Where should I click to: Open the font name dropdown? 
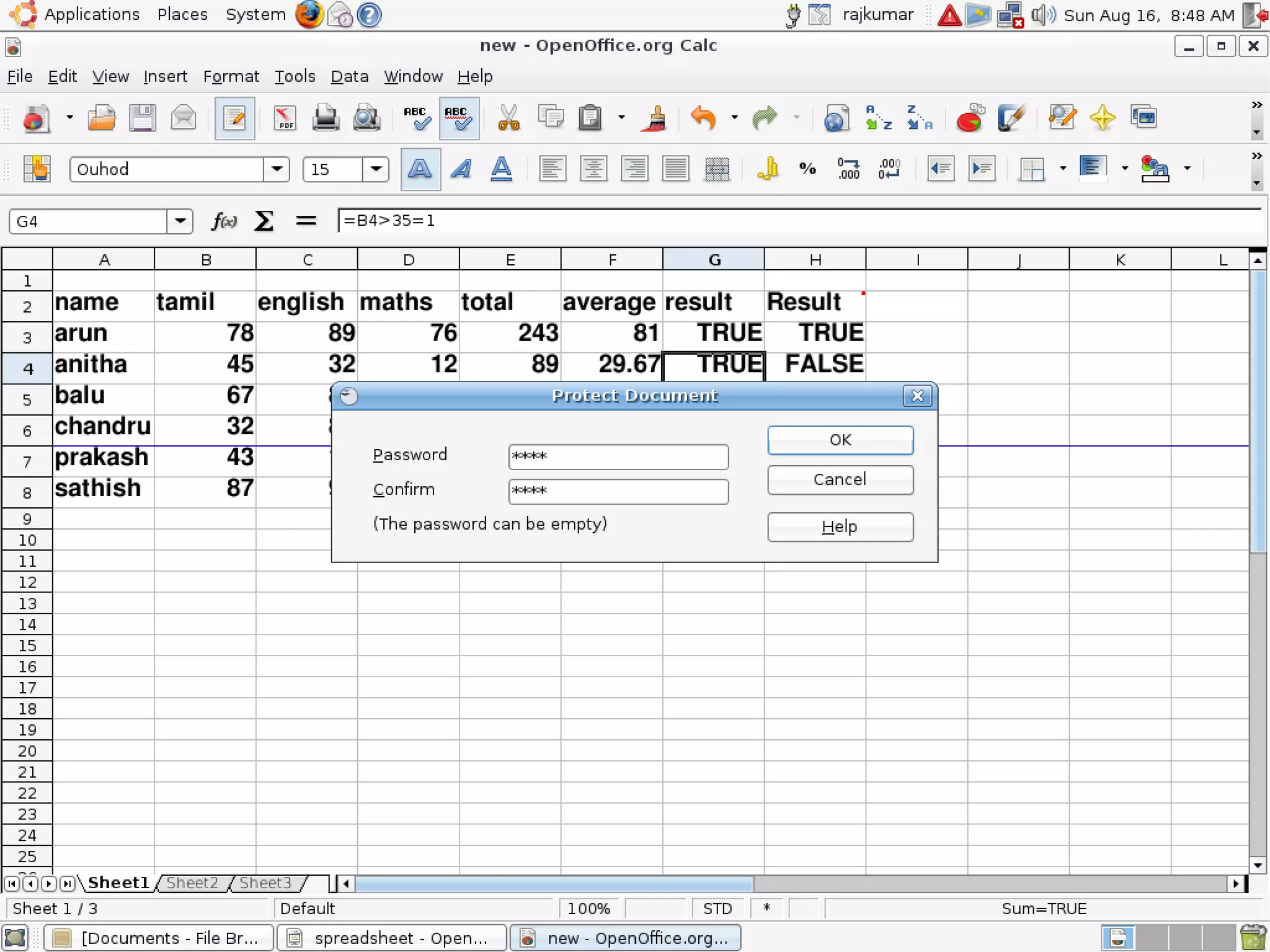click(277, 169)
